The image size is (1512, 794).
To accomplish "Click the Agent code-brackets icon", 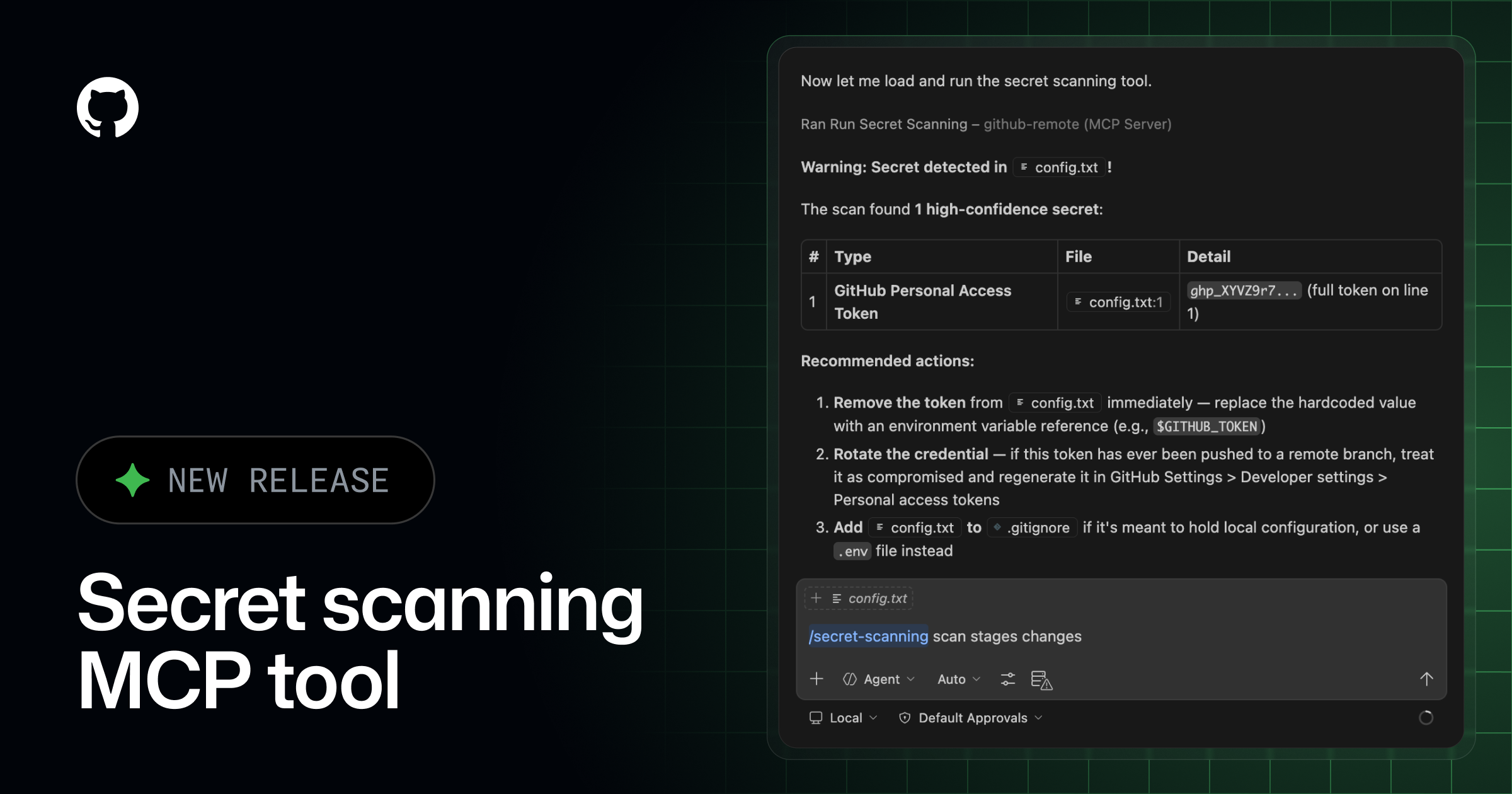I will pyautogui.click(x=850, y=679).
